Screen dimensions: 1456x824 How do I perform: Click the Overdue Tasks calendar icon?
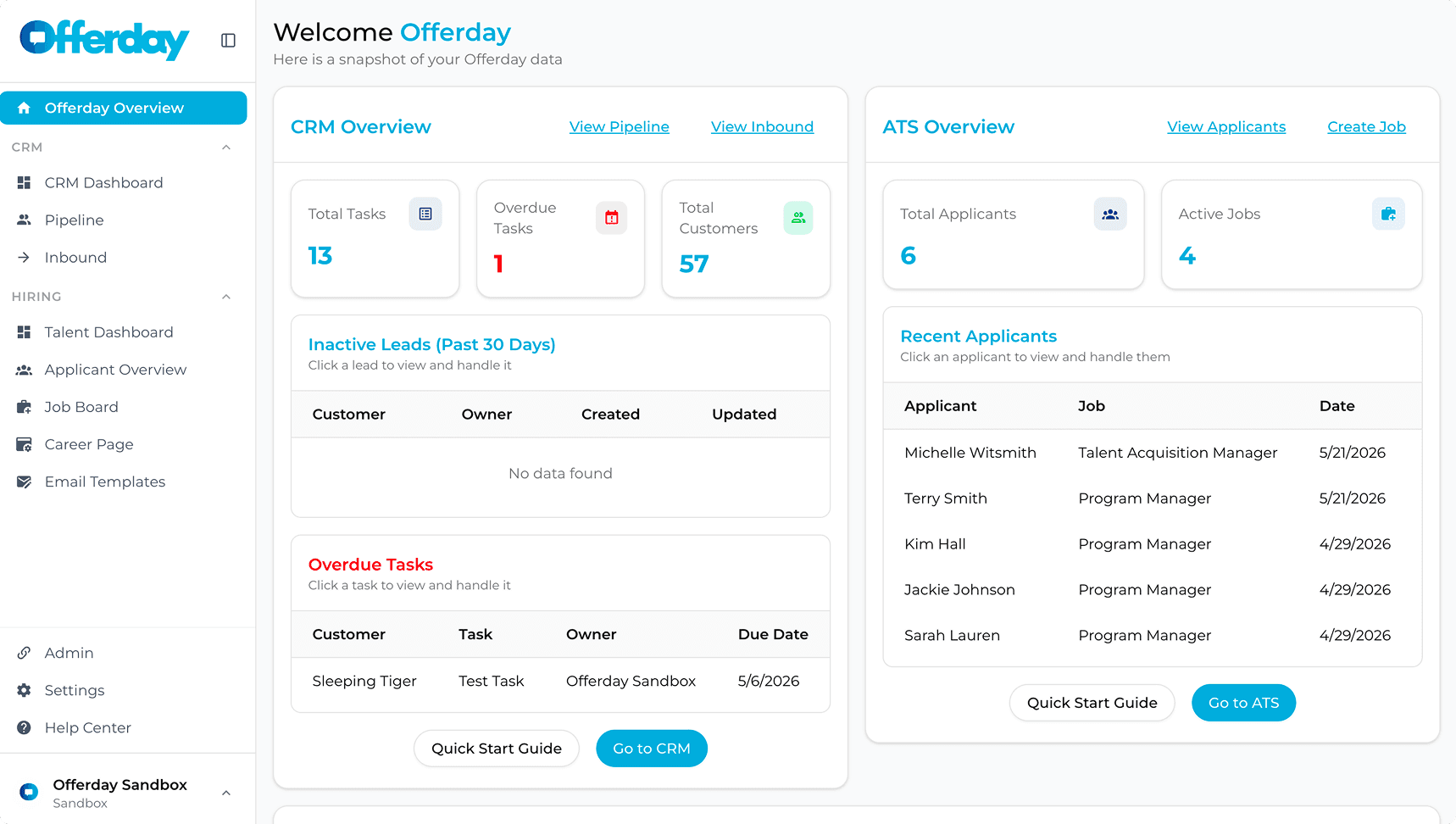point(611,218)
